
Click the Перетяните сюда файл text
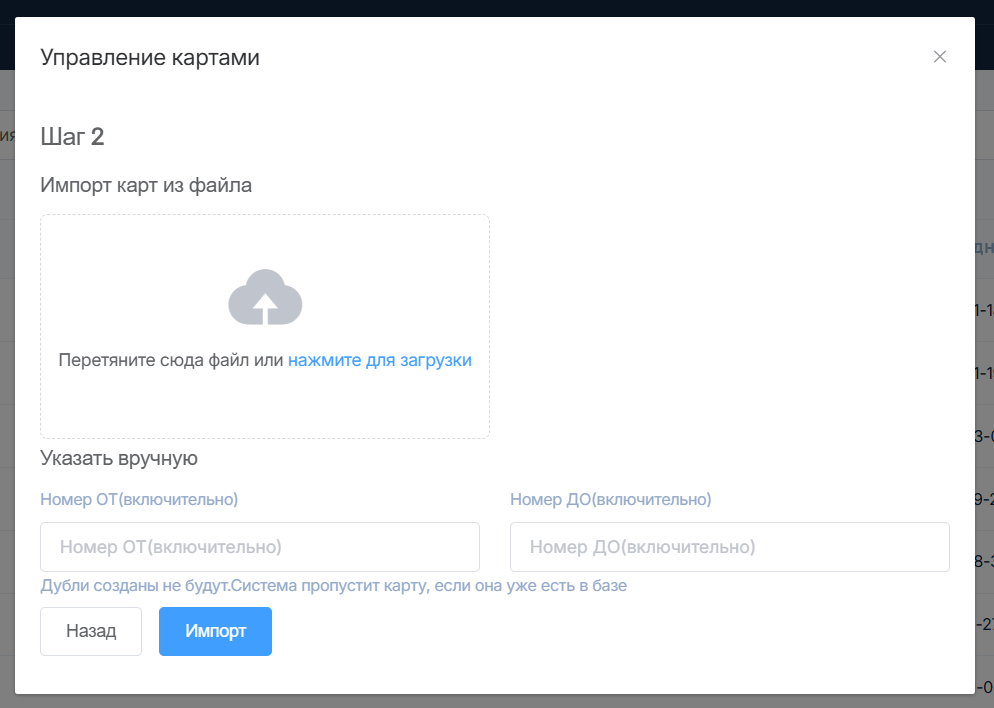pos(170,360)
